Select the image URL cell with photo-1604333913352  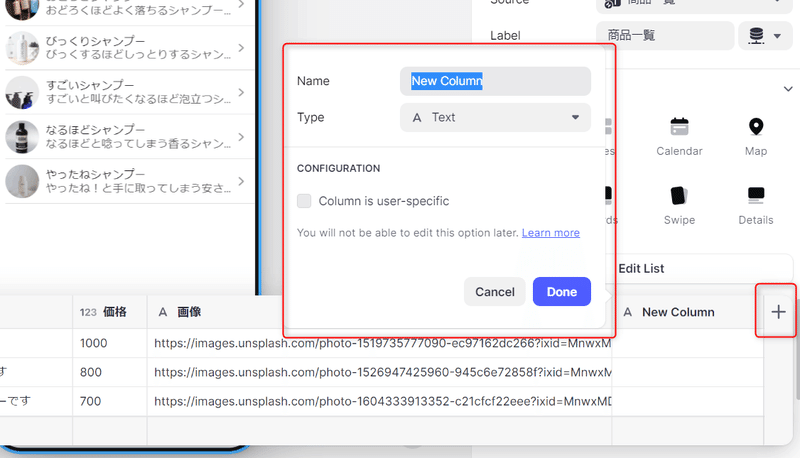[x=380, y=401]
